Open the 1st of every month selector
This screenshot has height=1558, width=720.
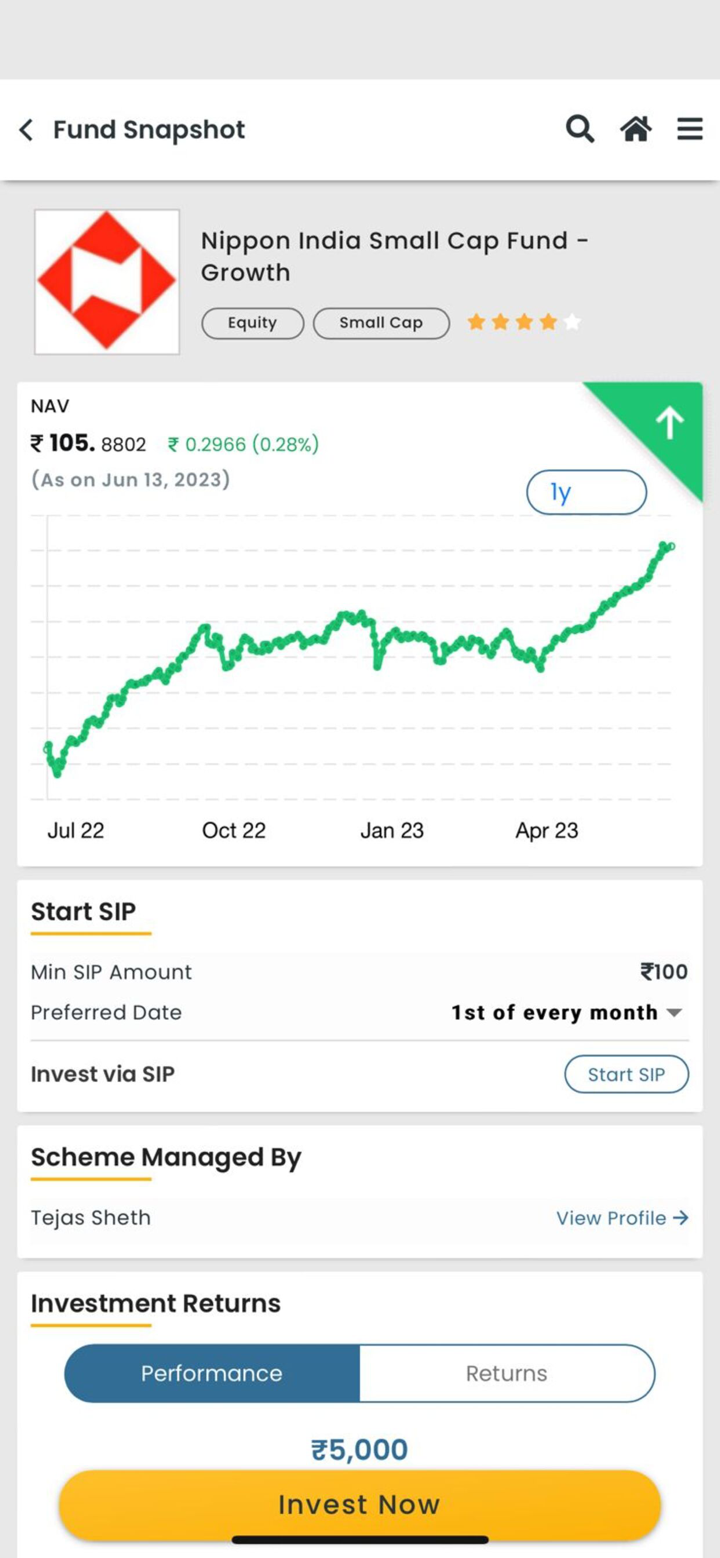coord(554,1013)
